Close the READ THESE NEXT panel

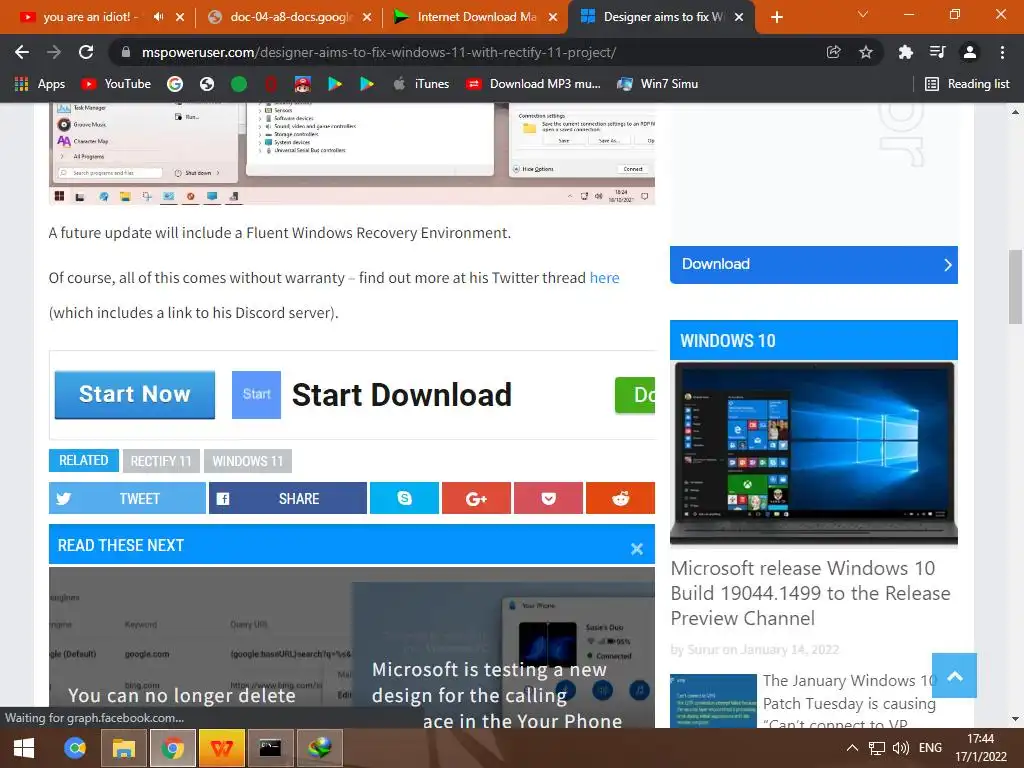(x=637, y=549)
